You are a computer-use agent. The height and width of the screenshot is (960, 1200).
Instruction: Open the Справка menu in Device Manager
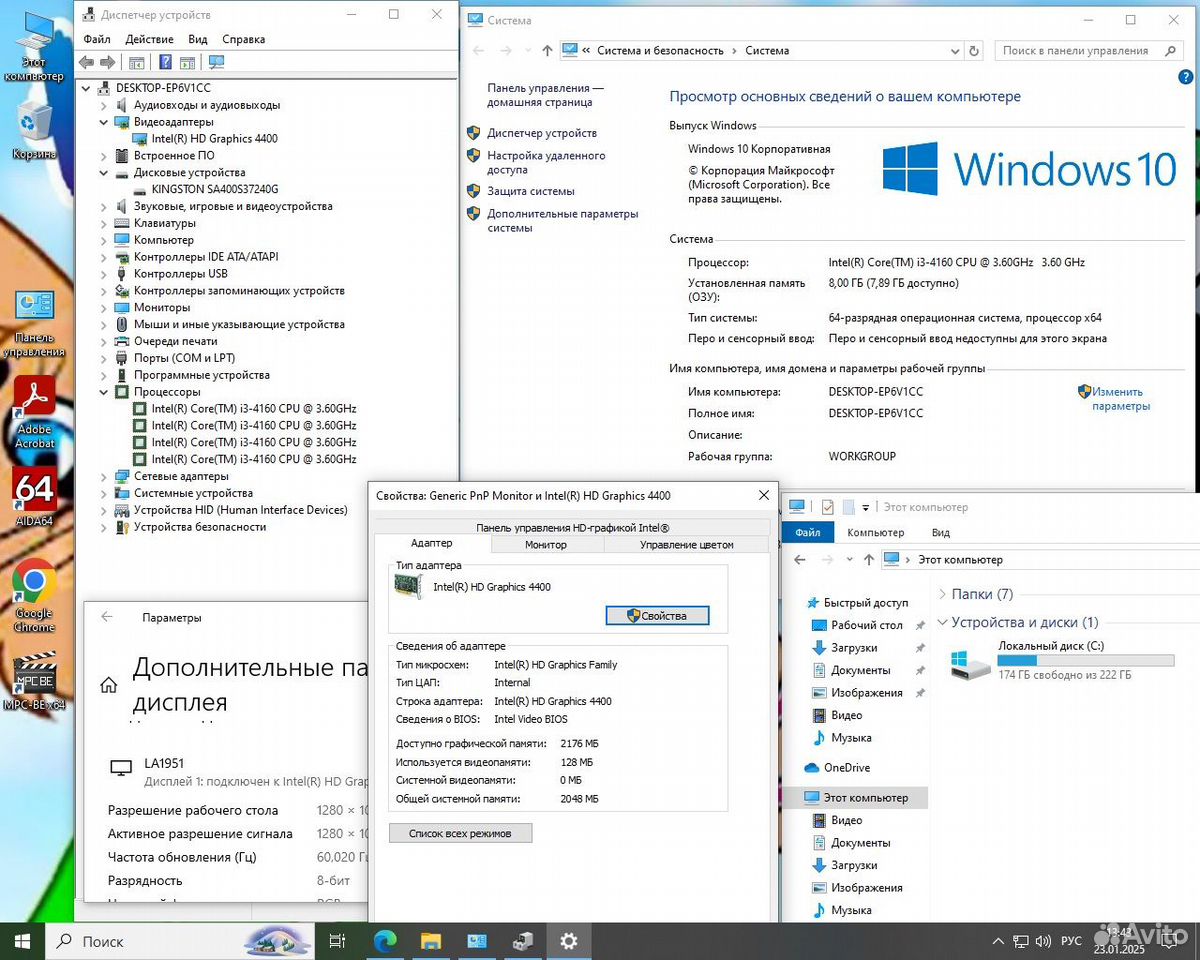(243, 39)
